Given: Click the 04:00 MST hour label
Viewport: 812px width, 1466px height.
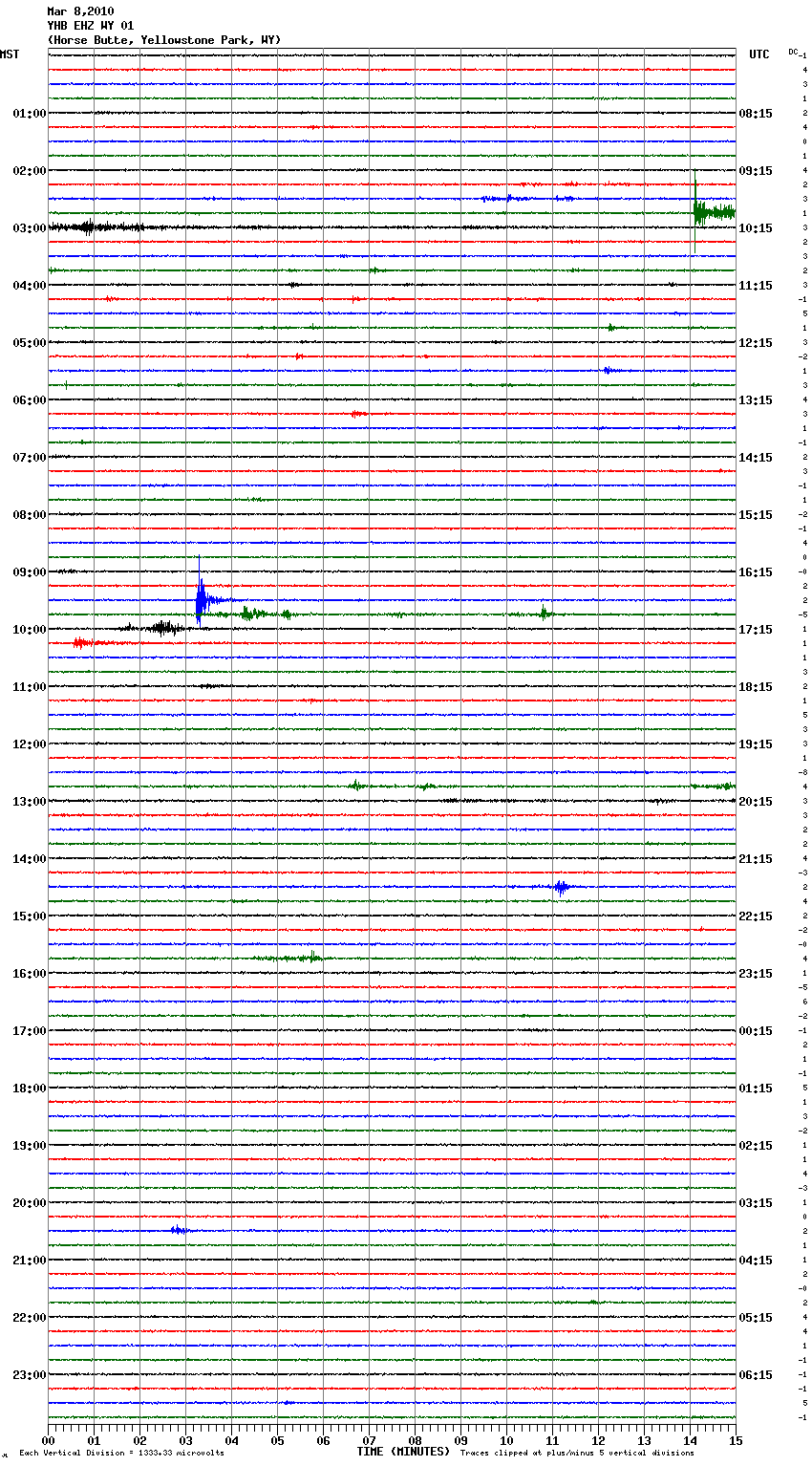Looking at the screenshot, I should click(30, 286).
